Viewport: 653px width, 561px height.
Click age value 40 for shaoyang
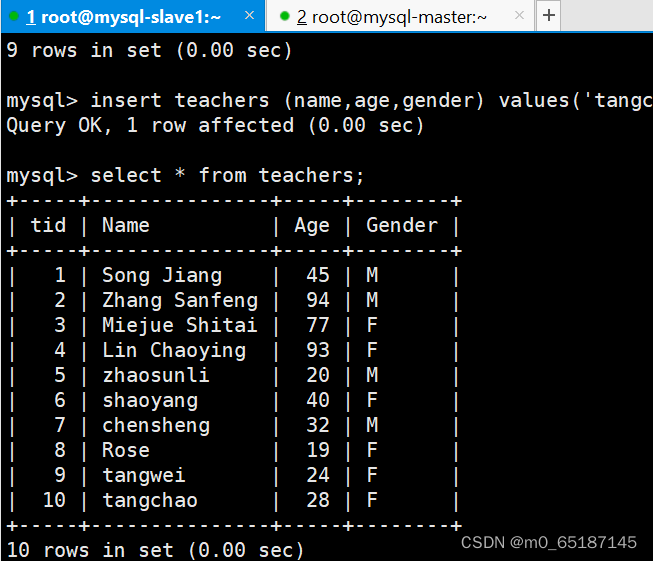(x=318, y=400)
